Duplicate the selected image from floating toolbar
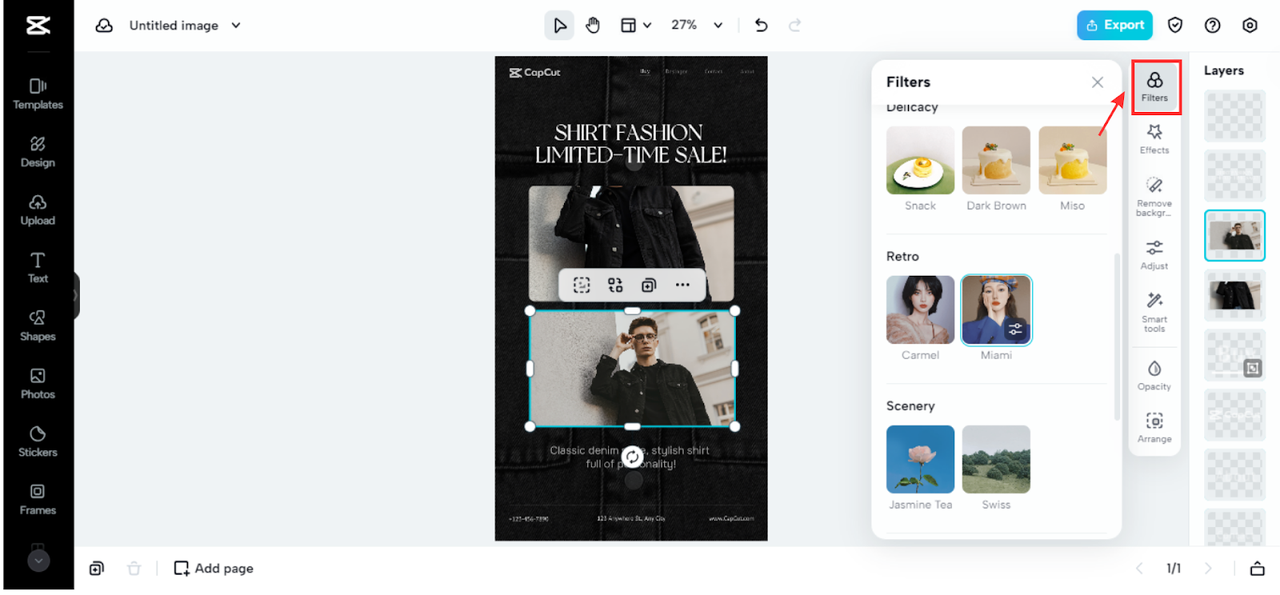This screenshot has height=595, width=1280. tap(649, 285)
